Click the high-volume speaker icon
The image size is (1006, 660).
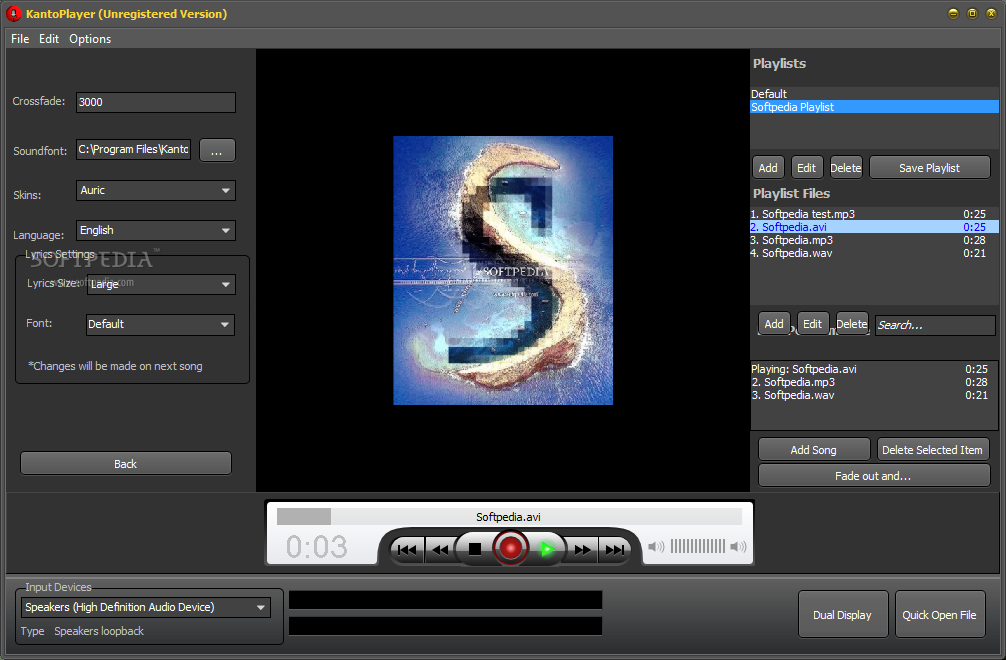(738, 546)
